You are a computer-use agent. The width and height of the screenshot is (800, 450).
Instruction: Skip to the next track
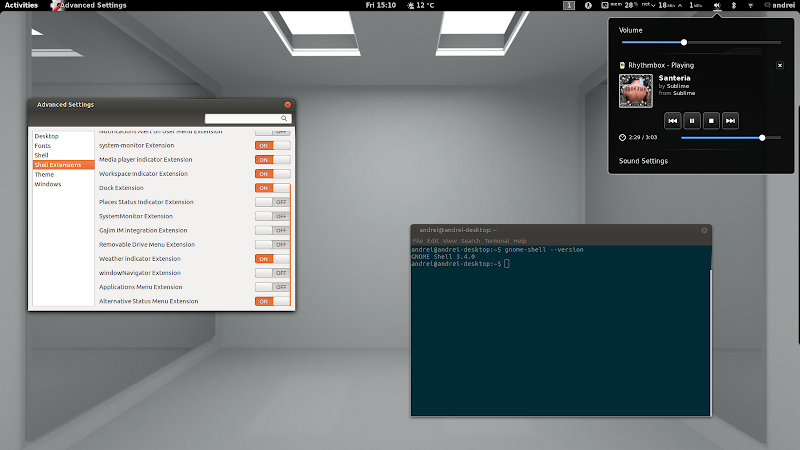(x=730, y=121)
